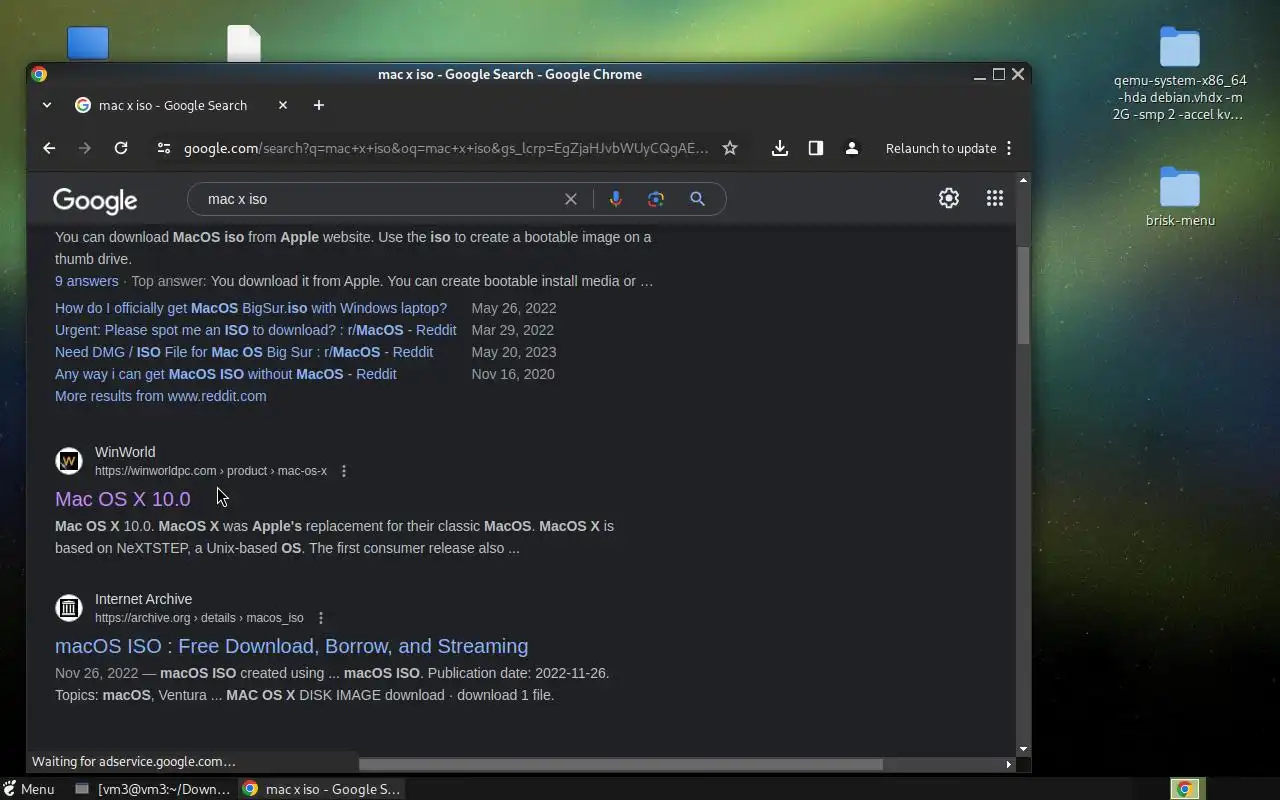
Task: Click the vertical scrollbar thumb
Action: click(1023, 295)
